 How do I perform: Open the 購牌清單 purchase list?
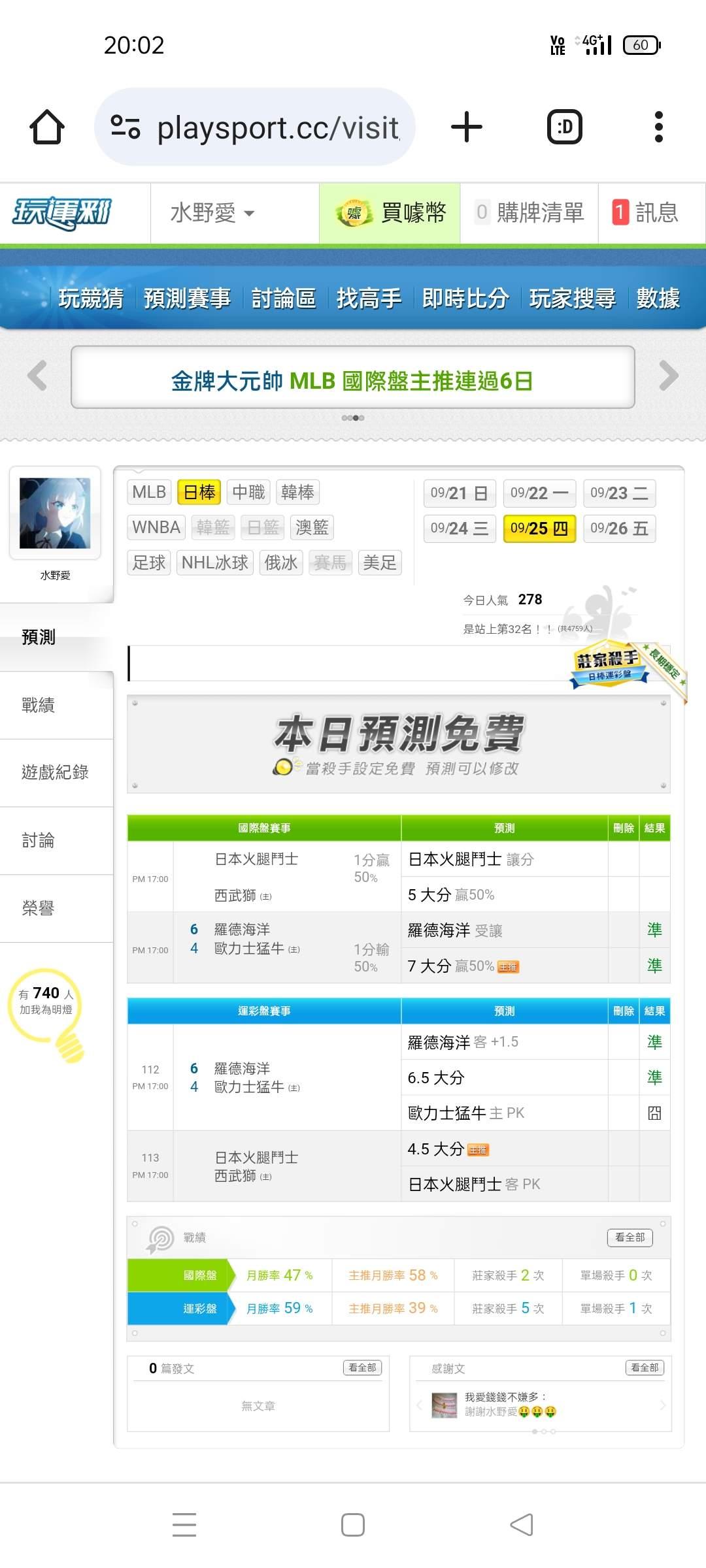point(529,213)
